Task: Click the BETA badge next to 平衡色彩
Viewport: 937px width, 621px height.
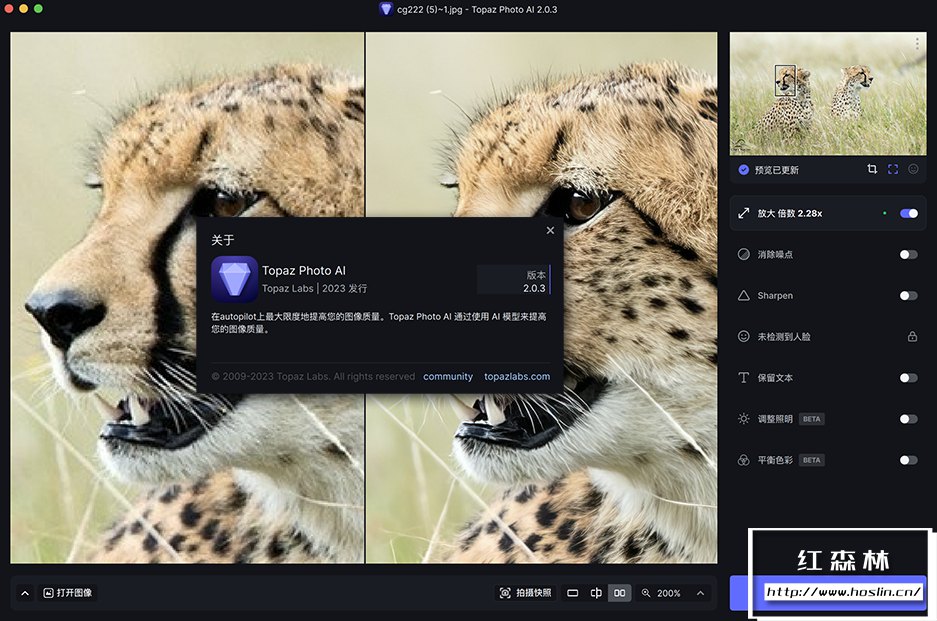Action: tap(812, 460)
